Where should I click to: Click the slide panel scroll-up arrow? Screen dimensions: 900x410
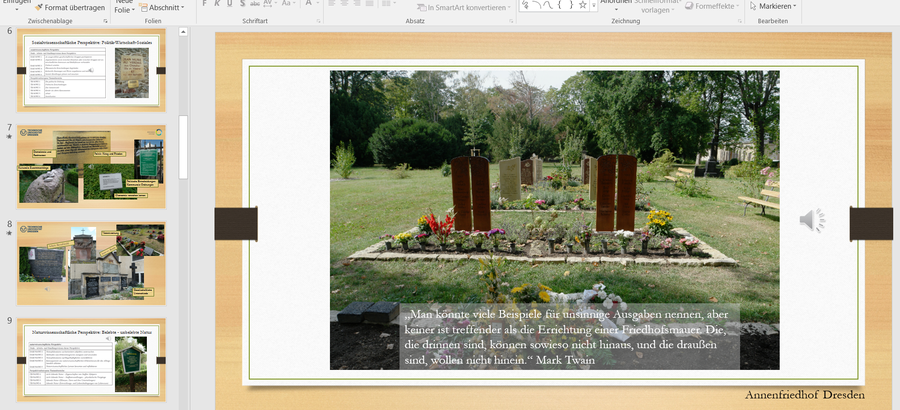point(183,32)
